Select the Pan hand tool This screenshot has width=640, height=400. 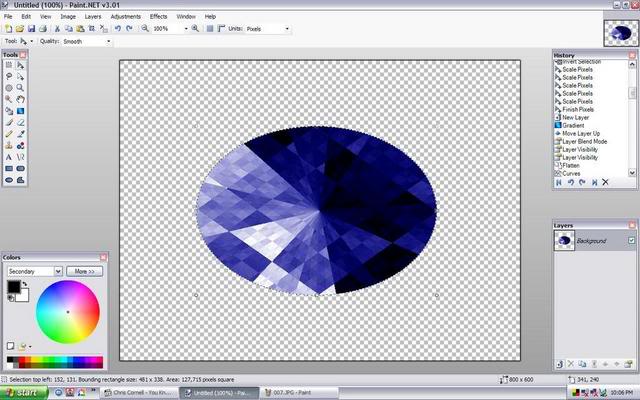click(x=20, y=99)
